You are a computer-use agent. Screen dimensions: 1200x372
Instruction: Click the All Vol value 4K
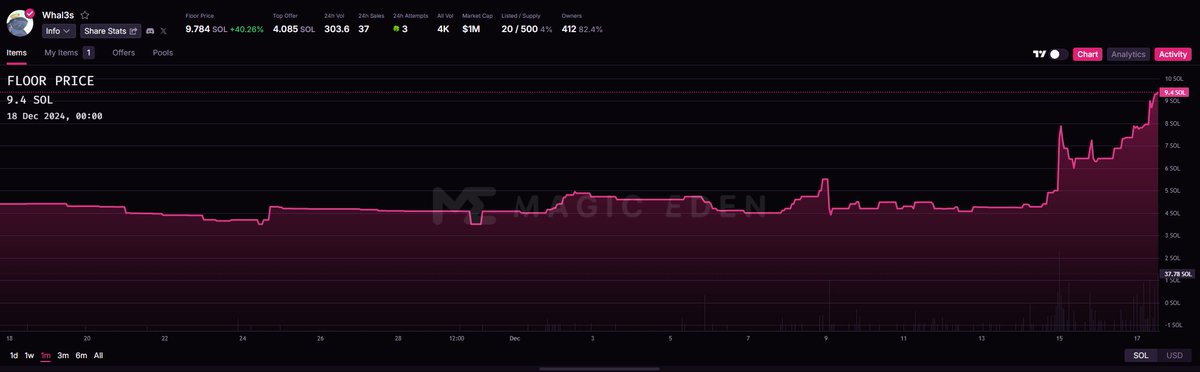pos(443,29)
